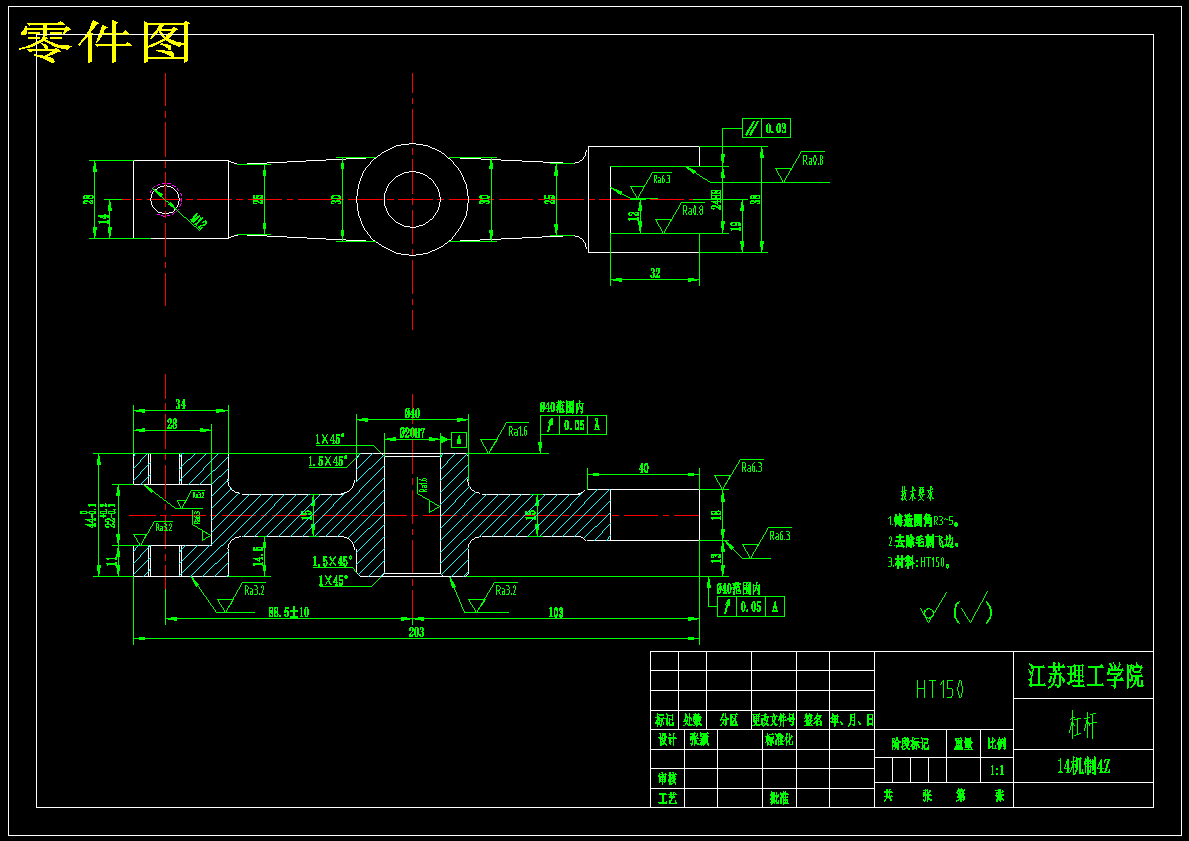Select the upper 1.5X45° chamfer callout
Image resolution: width=1189 pixels, height=841 pixels.
pos(328,461)
